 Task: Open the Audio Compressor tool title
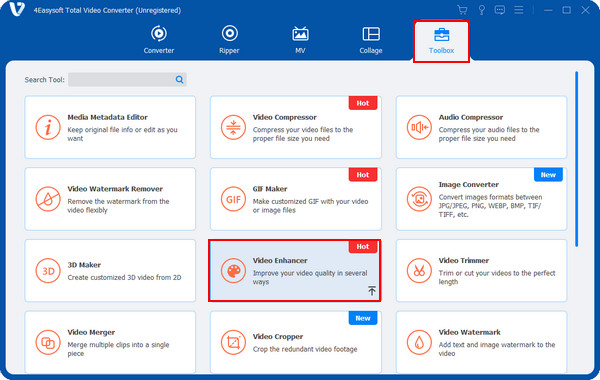click(x=471, y=117)
